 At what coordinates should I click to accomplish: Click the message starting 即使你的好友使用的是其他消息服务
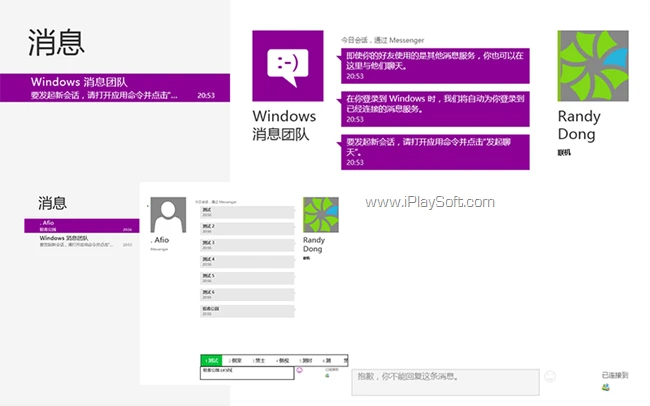pyautogui.click(x=435, y=66)
